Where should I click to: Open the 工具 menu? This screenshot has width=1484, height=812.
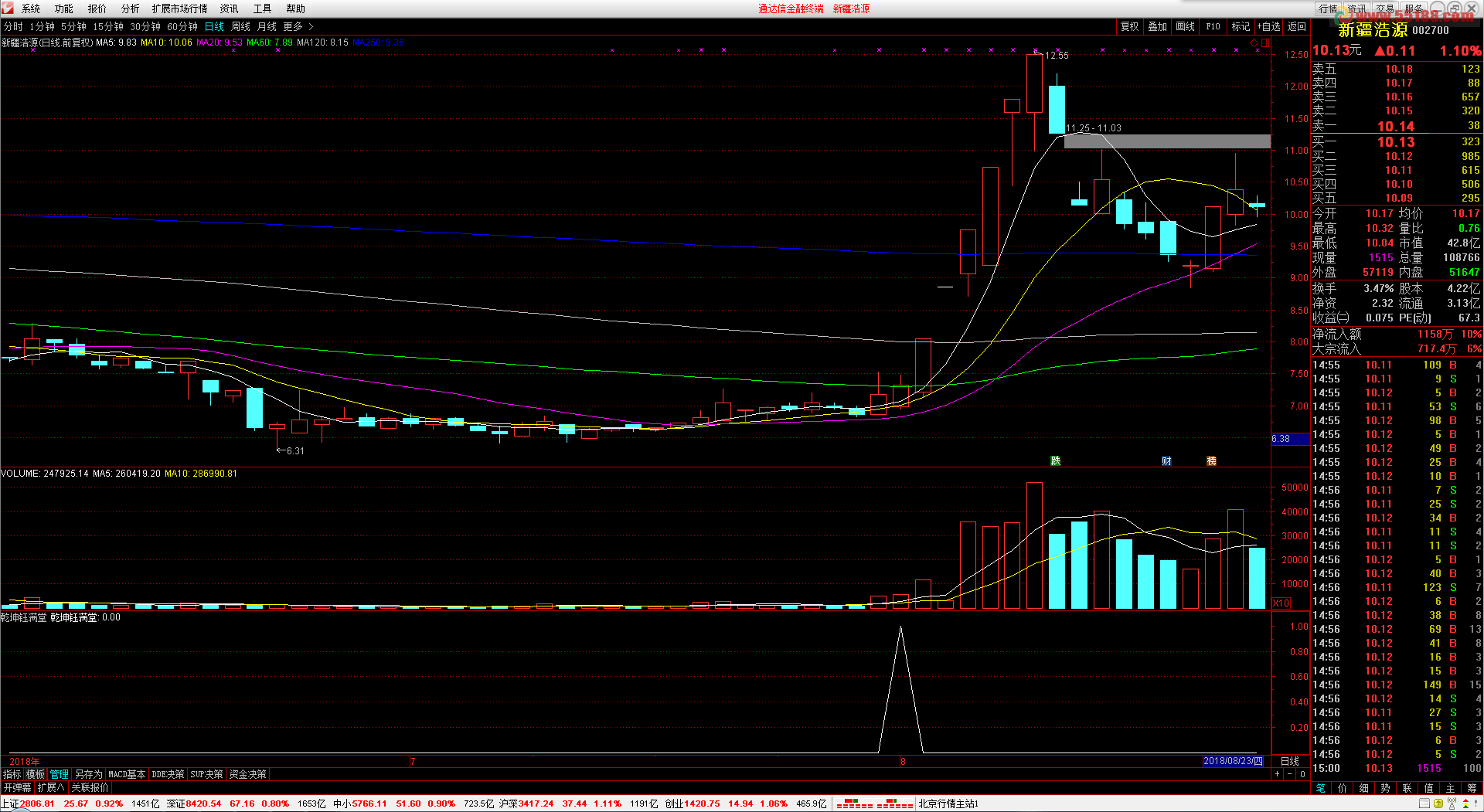[262, 8]
